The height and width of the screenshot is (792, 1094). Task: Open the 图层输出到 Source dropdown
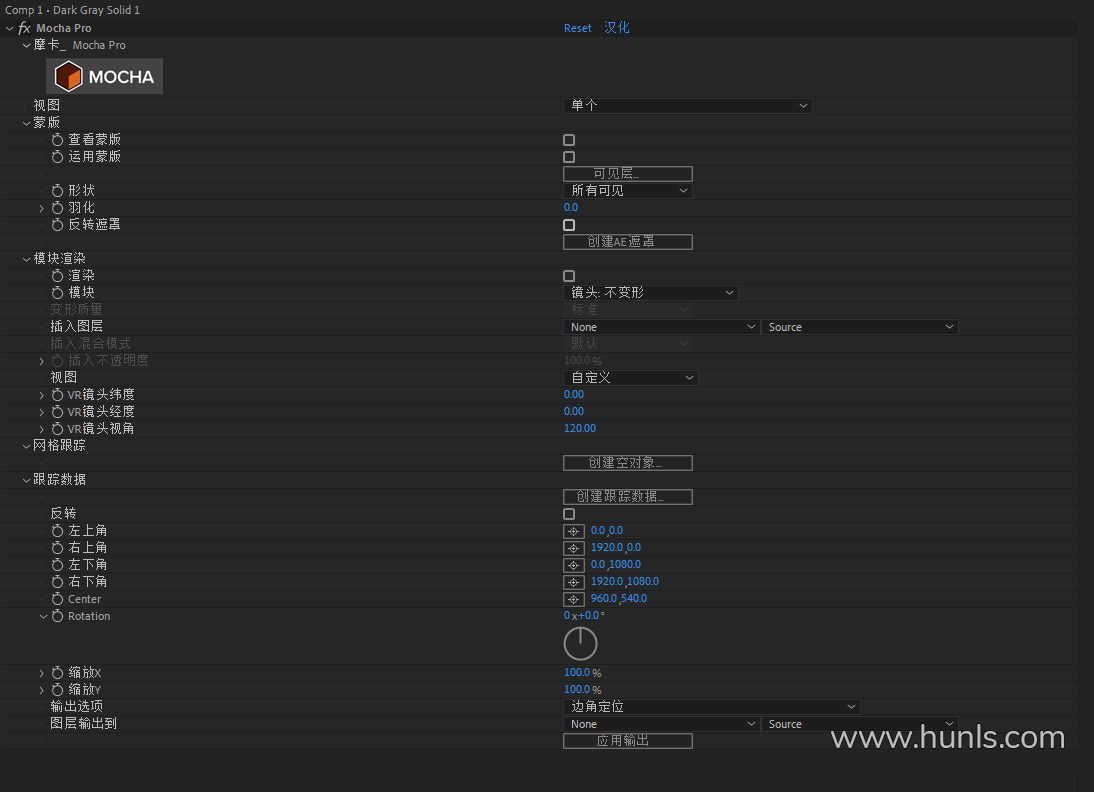click(860, 724)
